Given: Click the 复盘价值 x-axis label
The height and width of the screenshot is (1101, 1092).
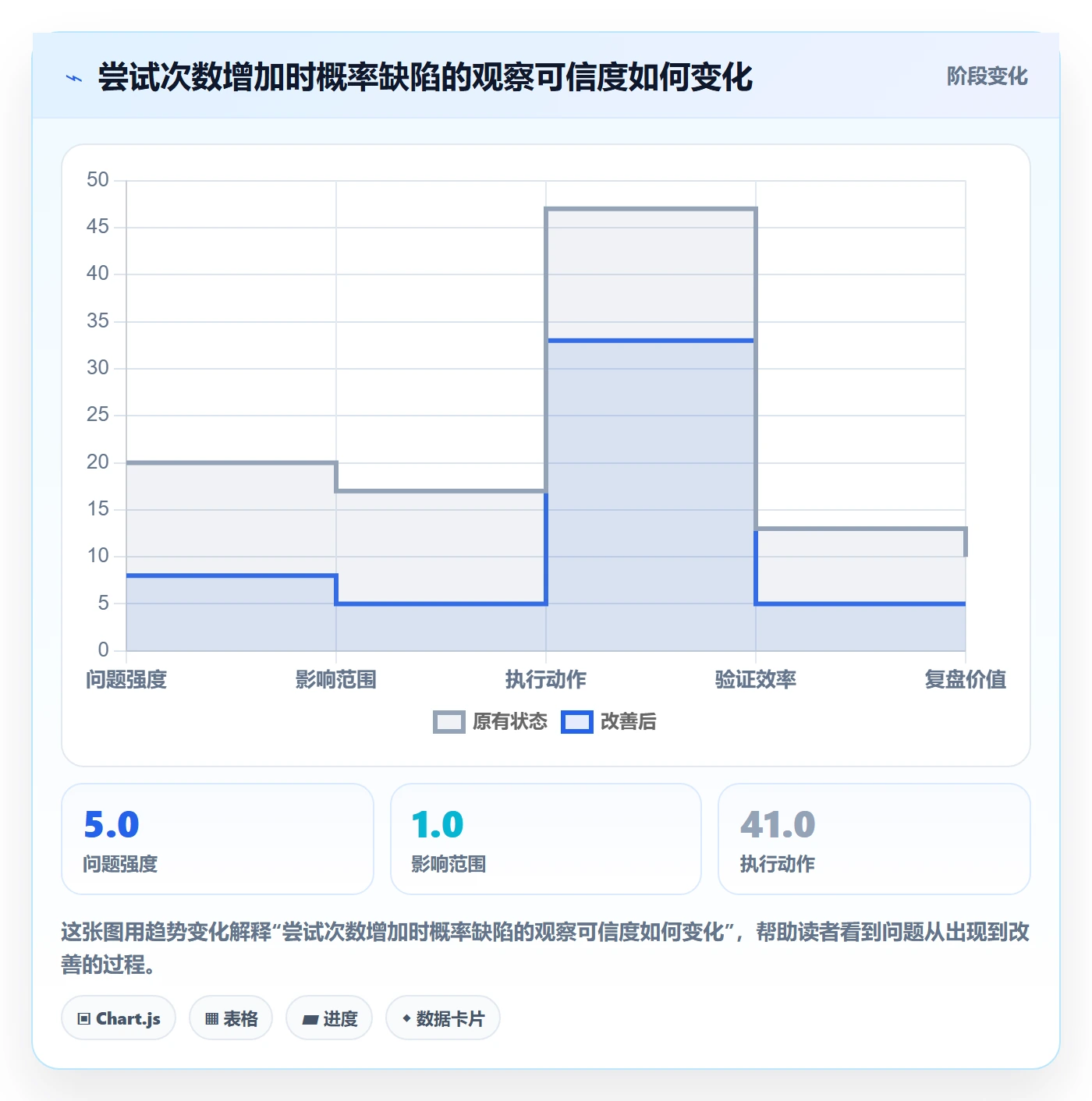Looking at the screenshot, I should tap(966, 680).
